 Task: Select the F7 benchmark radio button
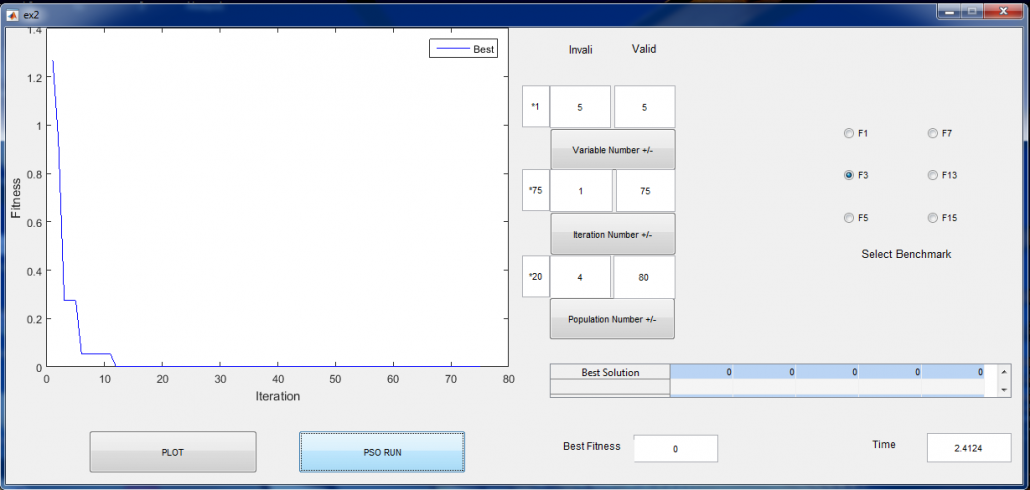933,133
